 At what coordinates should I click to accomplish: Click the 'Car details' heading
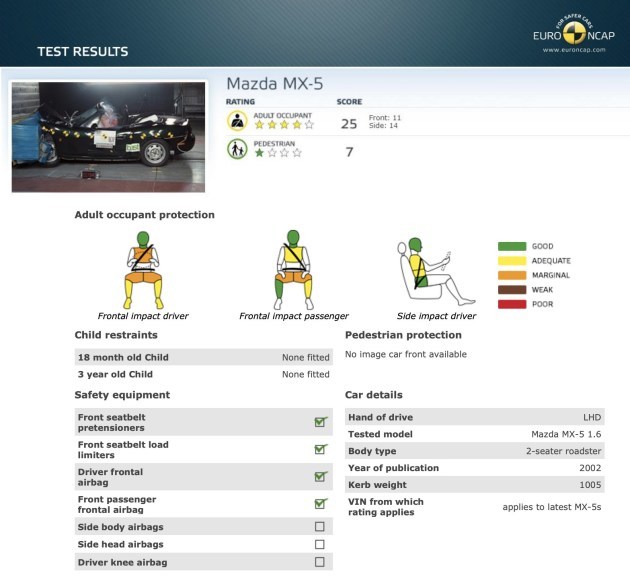coord(374,395)
